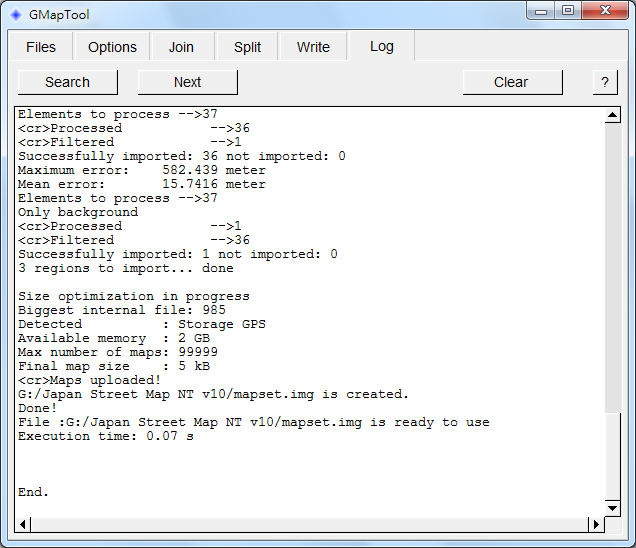Click the vertical scrollbar thumb in log
Viewport: 636px width, 548px height.
(612, 456)
